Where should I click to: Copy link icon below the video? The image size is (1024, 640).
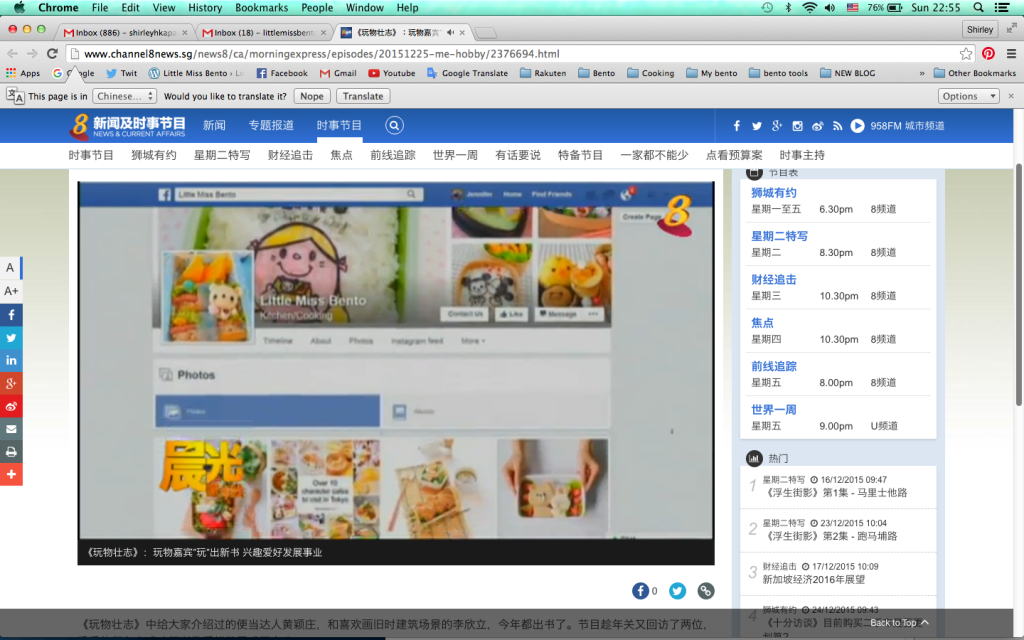tap(705, 591)
